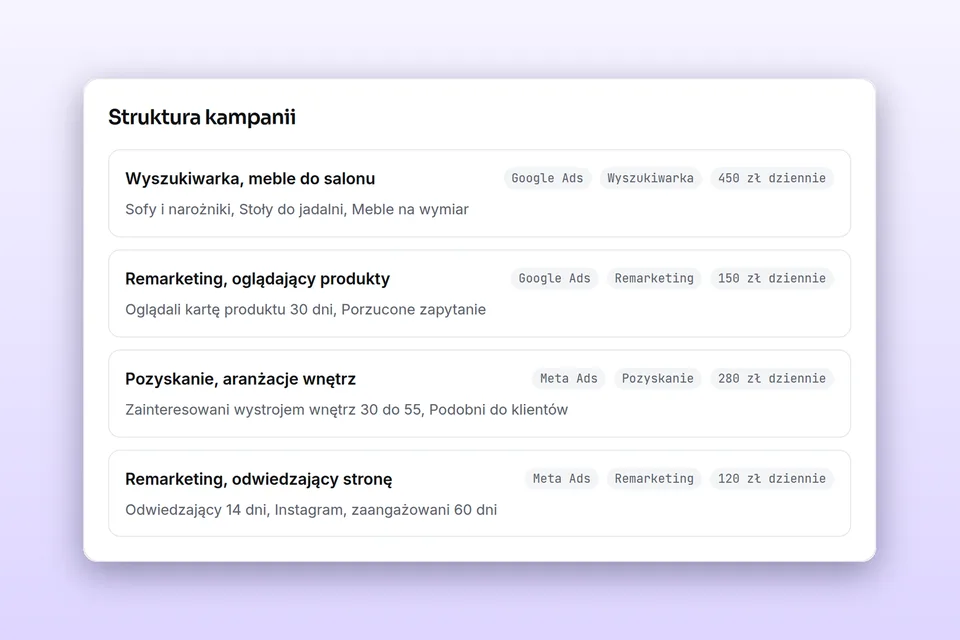Screen dimensions: 960x640
Task: Click Remarketing tag on oglądający produkty row
Action: tap(654, 279)
